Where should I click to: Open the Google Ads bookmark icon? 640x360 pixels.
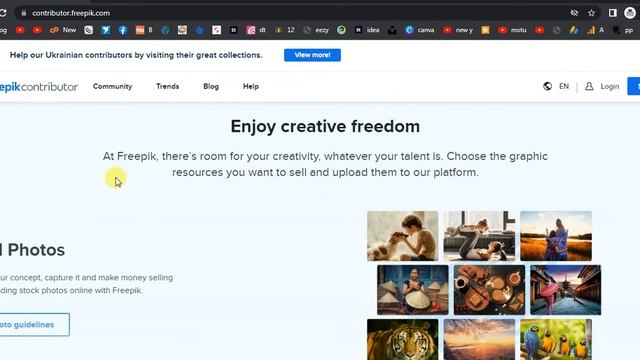point(574,30)
